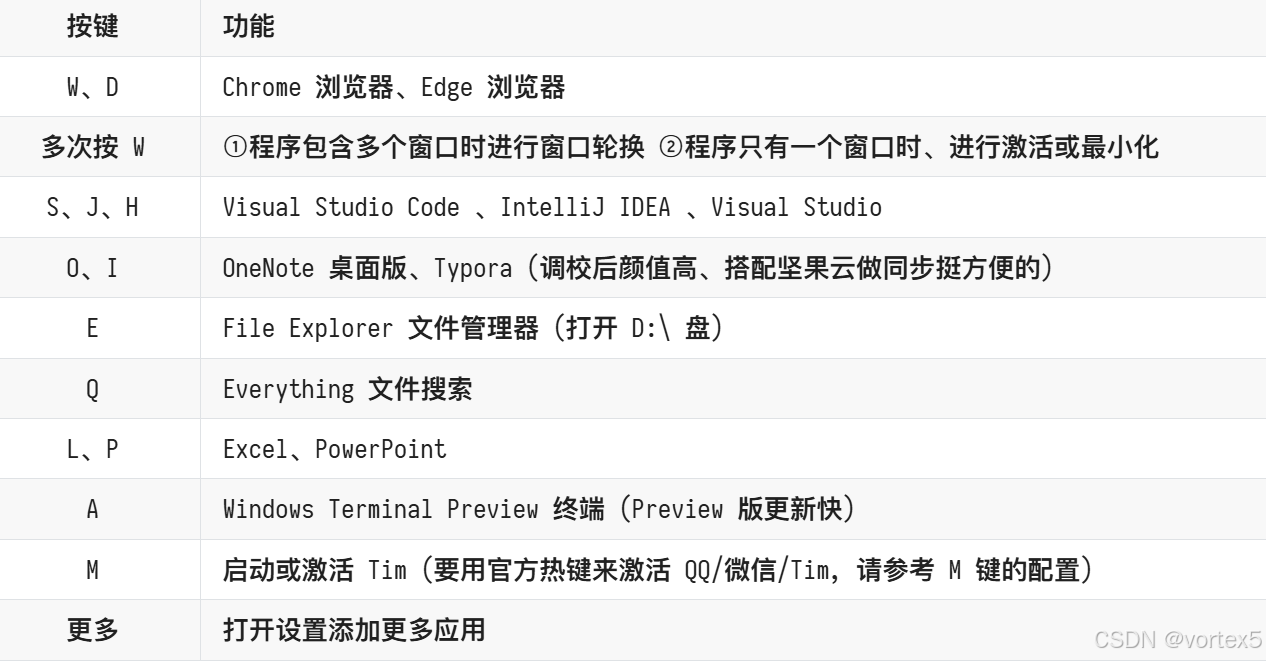Click the "①程序包含多个窗口时进行窗口轮换" description cell
1266x661 pixels.
pos(733,147)
